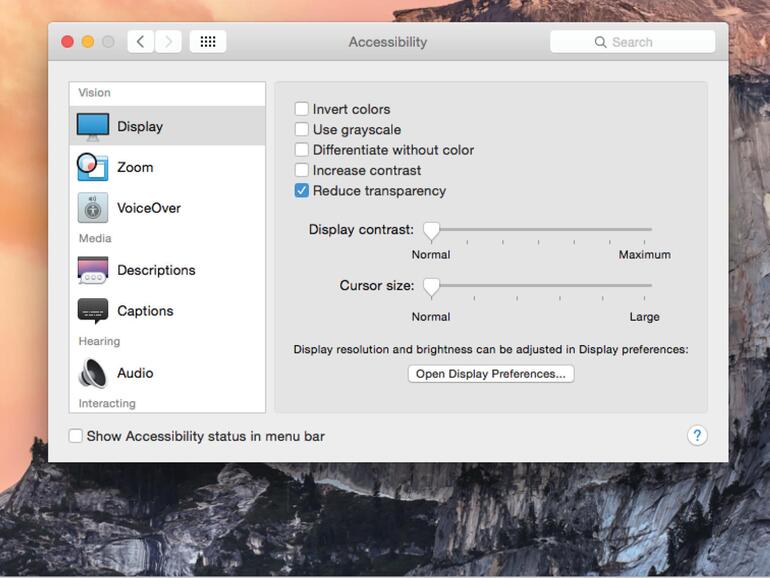Check Differentiate without color
Viewport: 770px width, 578px height.
click(302, 149)
